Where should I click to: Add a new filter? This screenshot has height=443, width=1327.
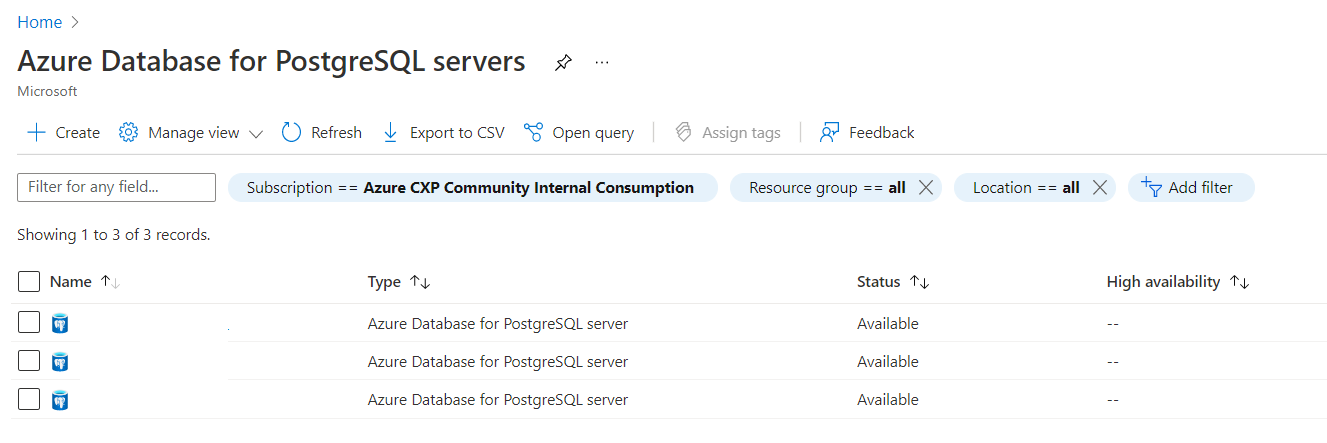pyautogui.click(x=1191, y=187)
